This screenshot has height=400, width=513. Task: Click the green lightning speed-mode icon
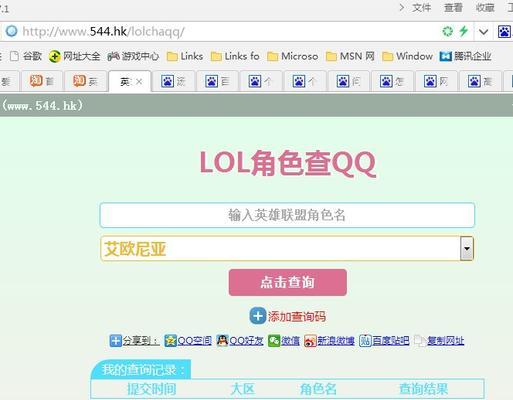click(464, 31)
